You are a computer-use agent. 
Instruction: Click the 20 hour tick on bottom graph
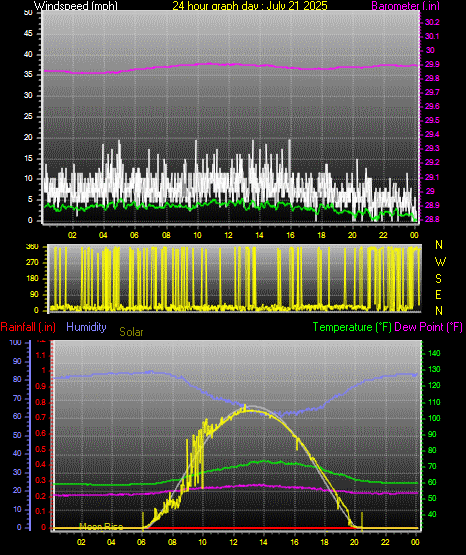[354, 542]
